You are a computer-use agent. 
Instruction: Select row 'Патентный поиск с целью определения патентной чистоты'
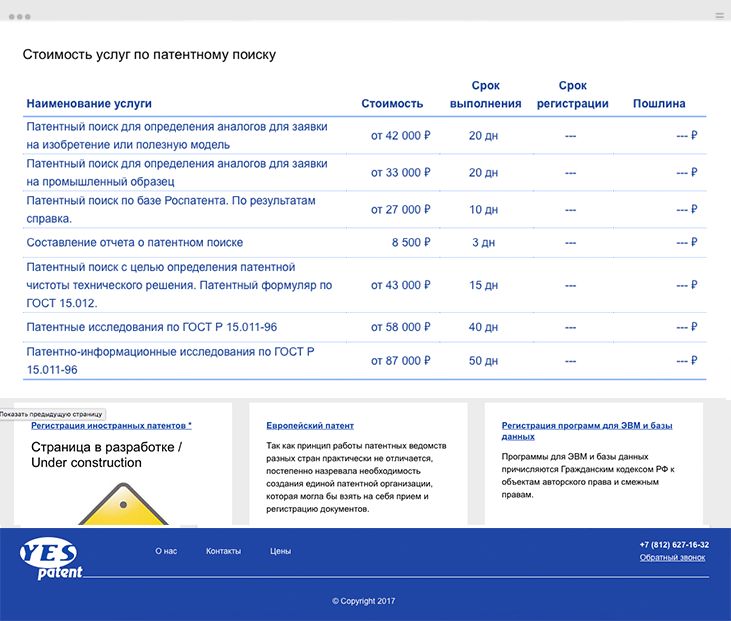tap(365, 285)
